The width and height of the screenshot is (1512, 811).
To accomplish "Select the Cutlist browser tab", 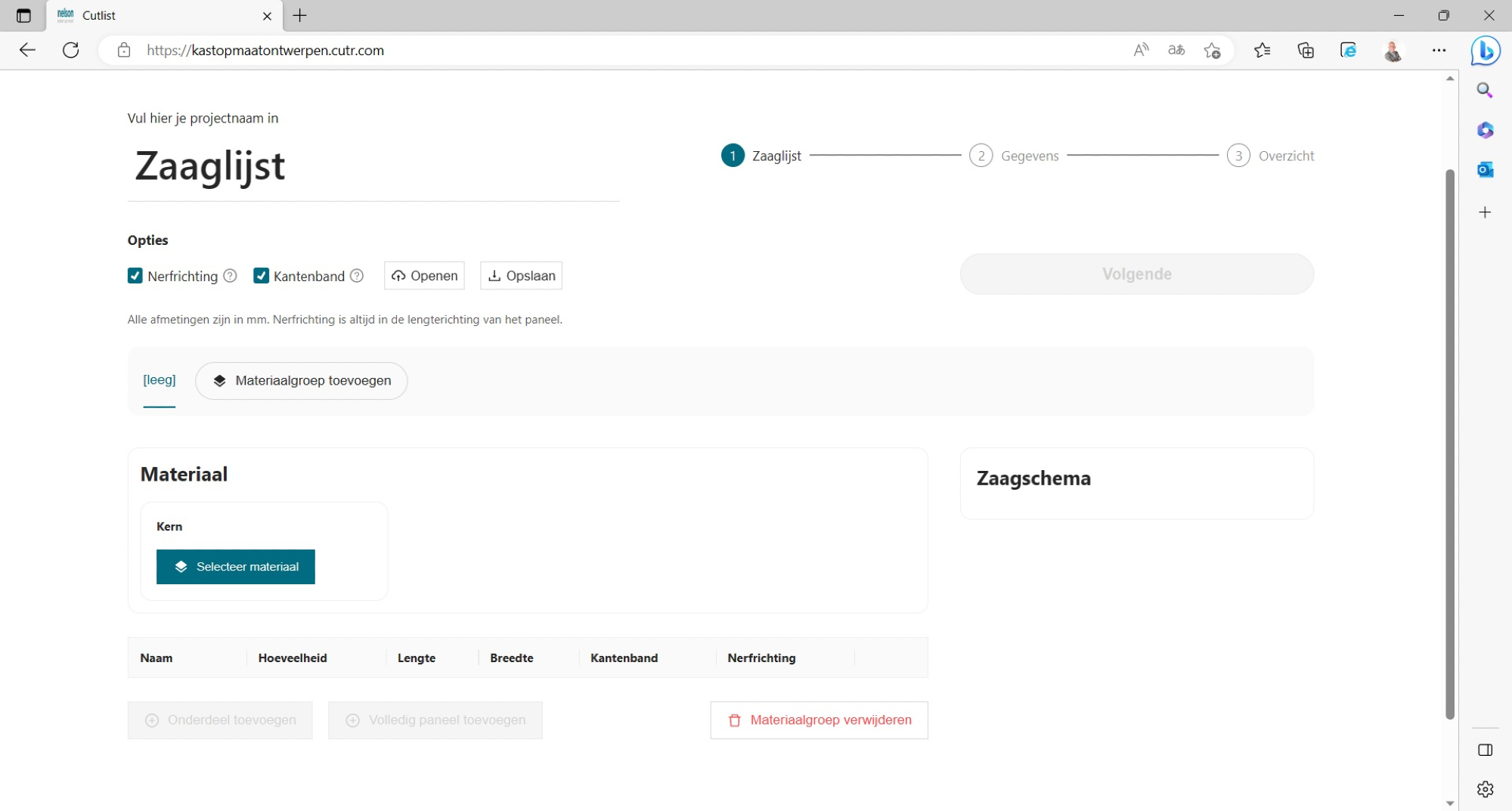I will tap(165, 15).
